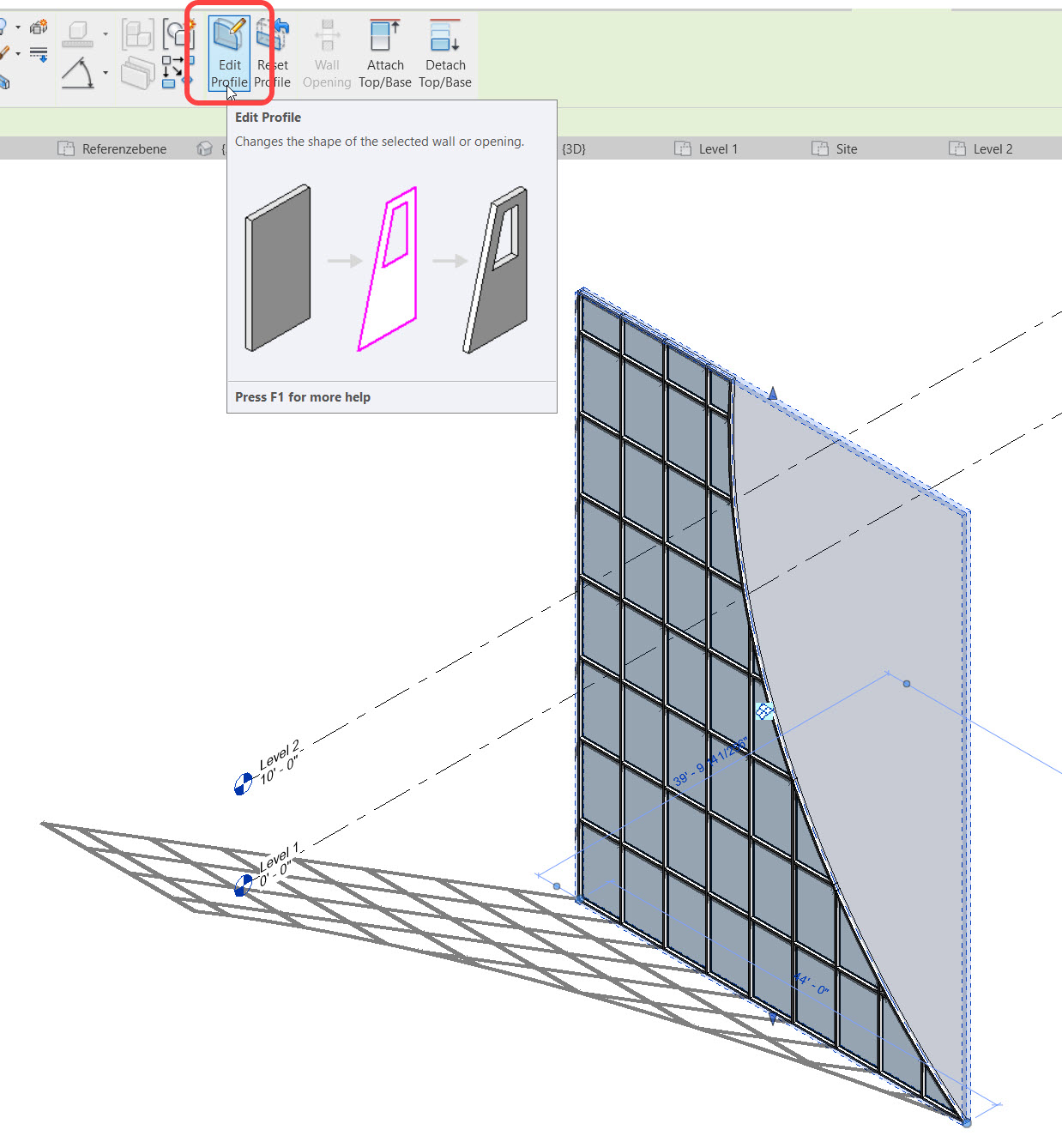Viewport: 1062px width, 1148px height.
Task: Open the dropdown next to the angle tool
Action: tap(106, 73)
